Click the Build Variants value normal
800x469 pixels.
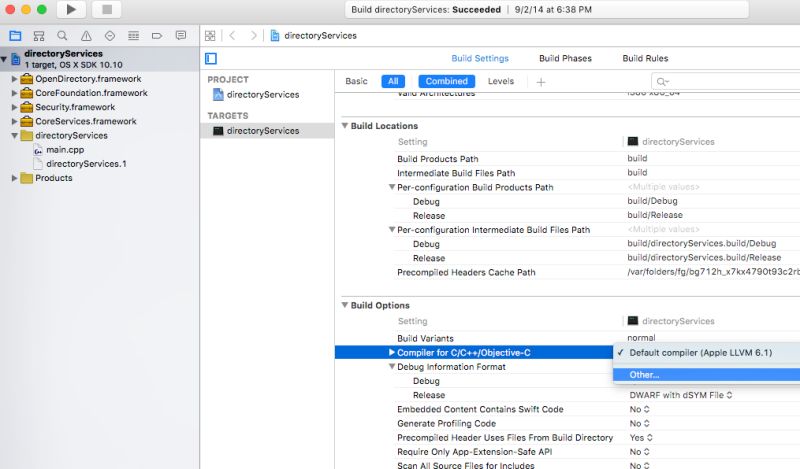641,338
